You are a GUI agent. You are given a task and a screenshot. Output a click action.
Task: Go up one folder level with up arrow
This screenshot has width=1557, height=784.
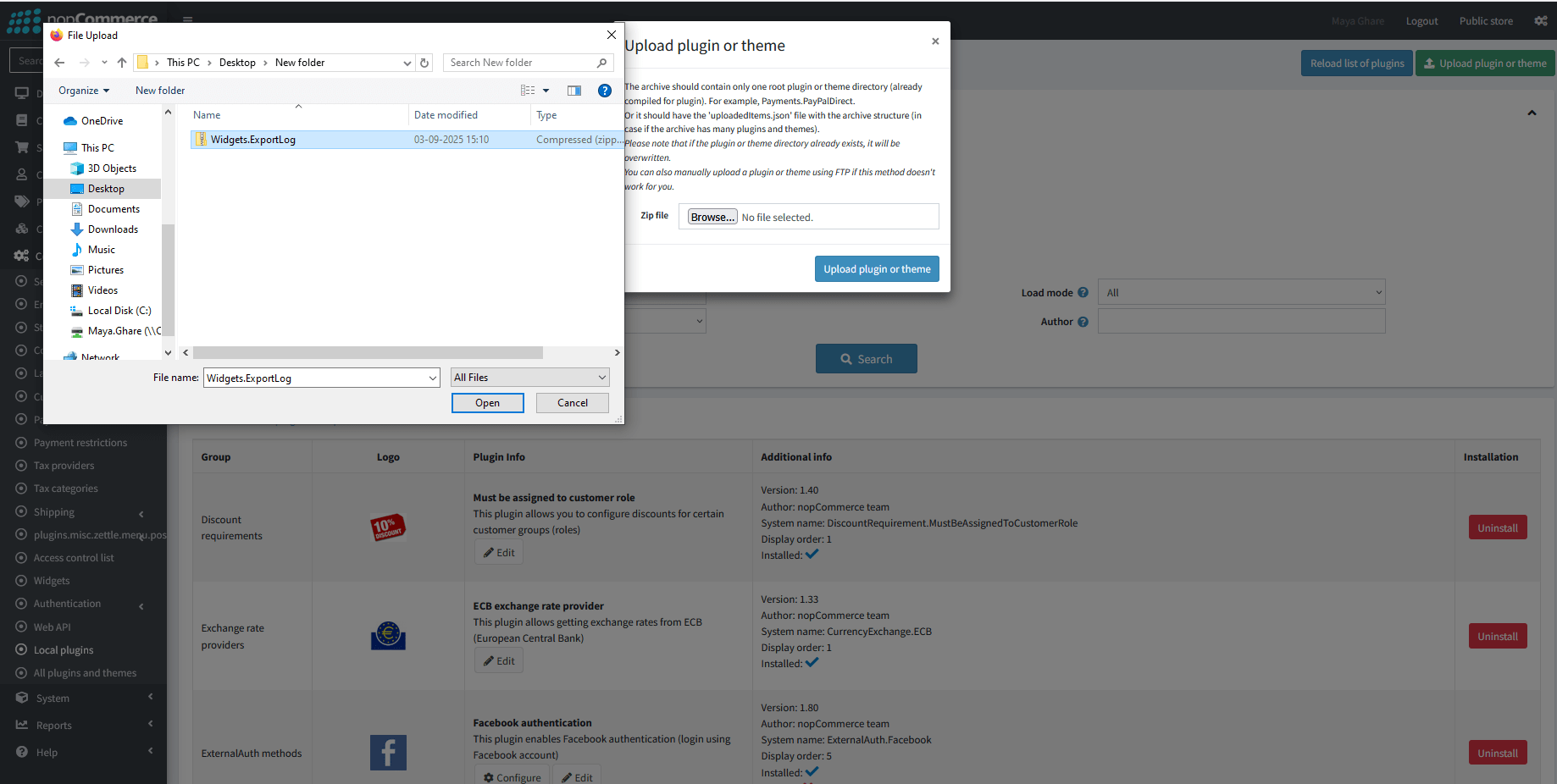tap(122, 63)
